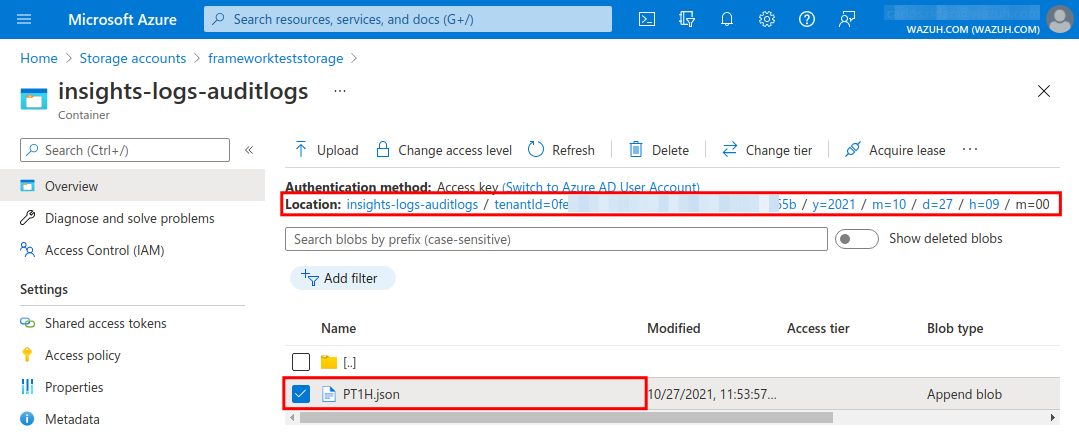Sort by Blob type column header

pos(955,328)
